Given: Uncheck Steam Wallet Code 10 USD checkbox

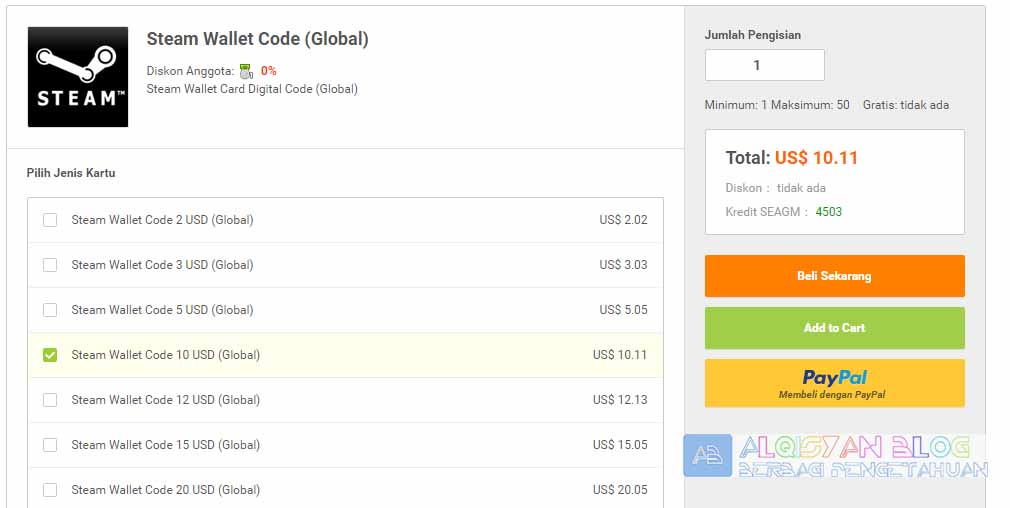Looking at the screenshot, I should pos(50,355).
